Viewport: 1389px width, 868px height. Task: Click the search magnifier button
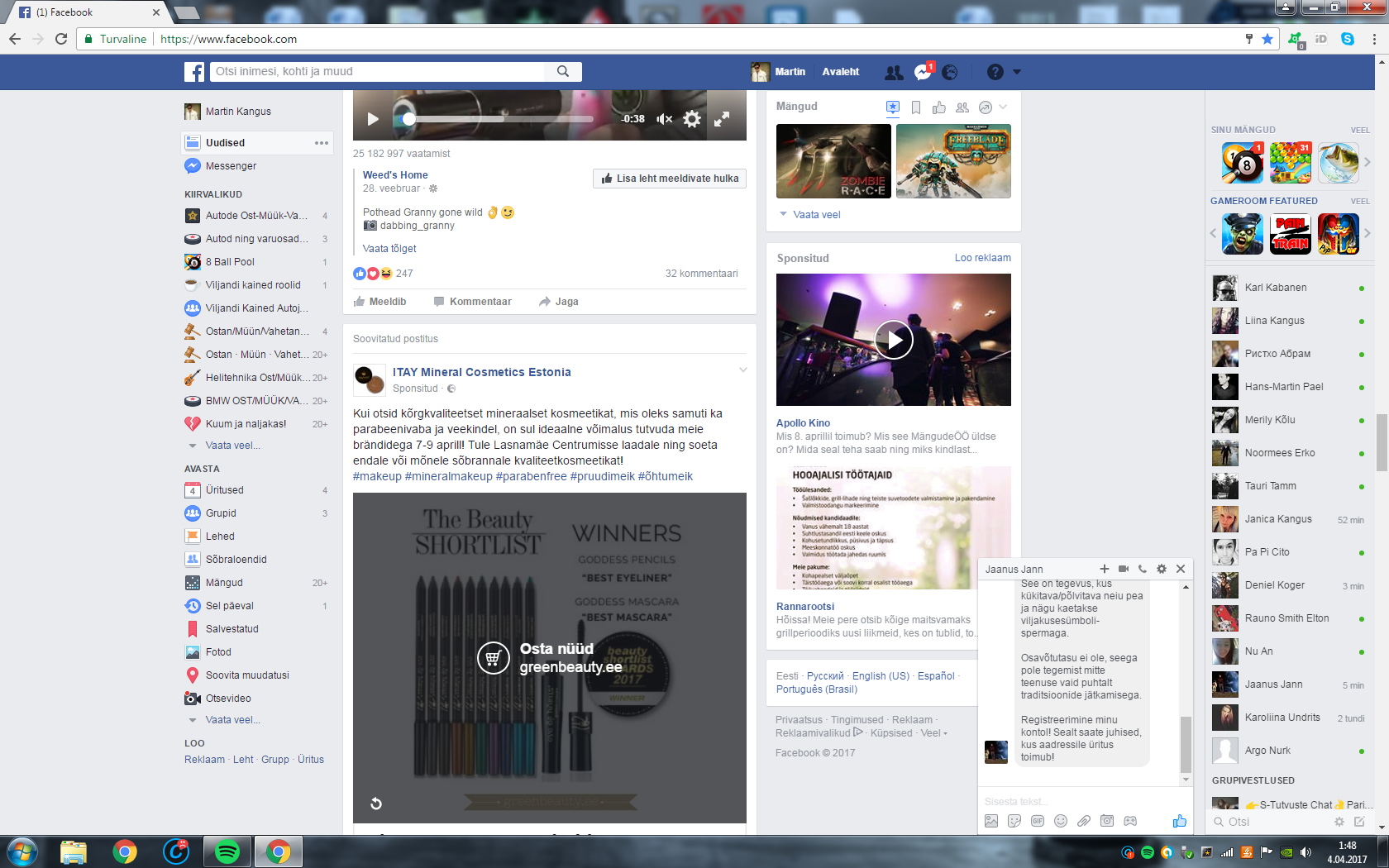coord(563,72)
